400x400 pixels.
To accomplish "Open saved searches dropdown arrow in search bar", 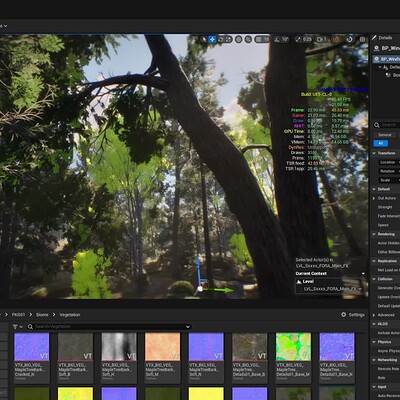I will pos(188,327).
